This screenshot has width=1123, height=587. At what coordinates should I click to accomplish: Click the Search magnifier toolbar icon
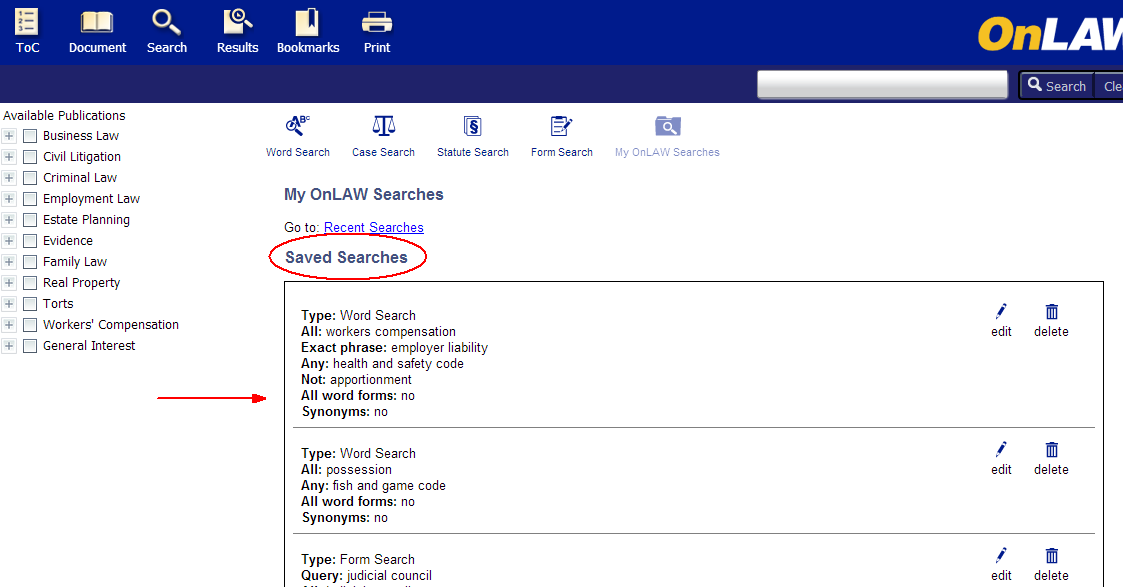point(167,31)
